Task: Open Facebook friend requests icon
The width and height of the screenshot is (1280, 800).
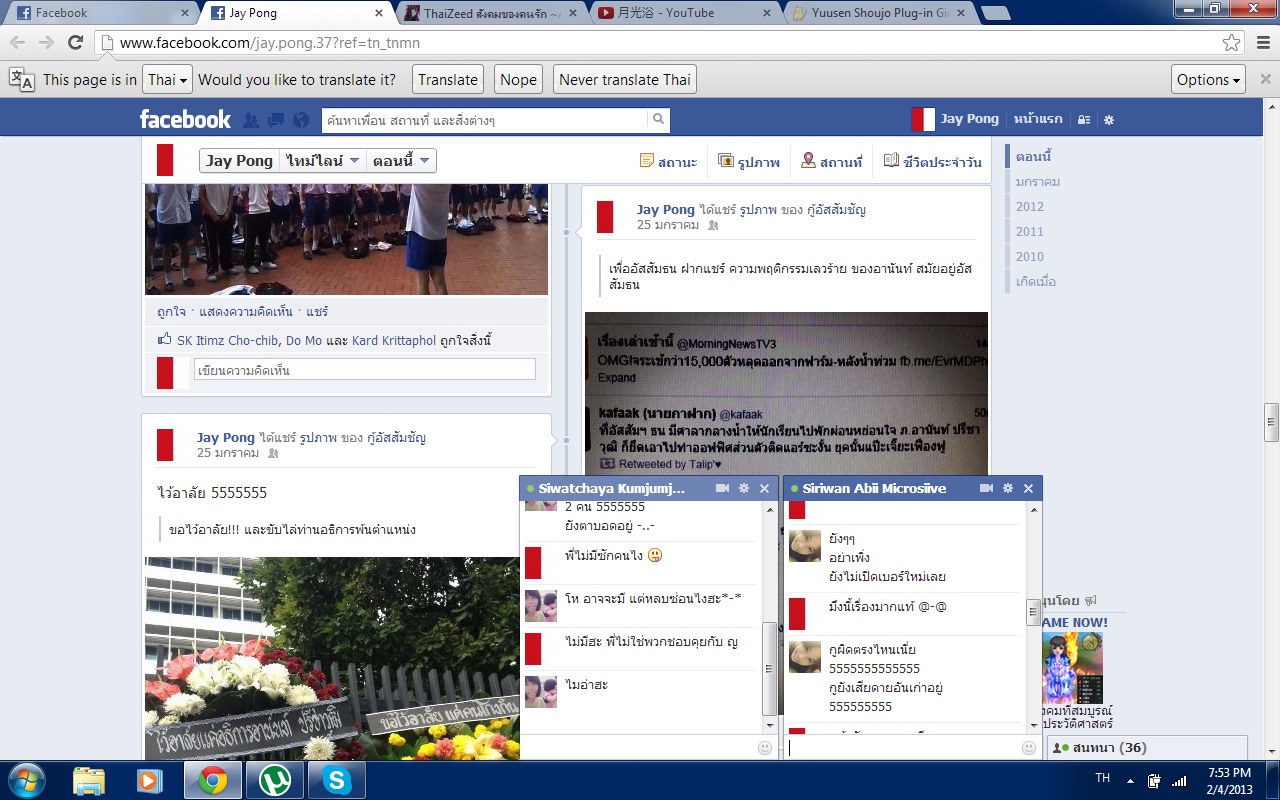Action: [251, 120]
